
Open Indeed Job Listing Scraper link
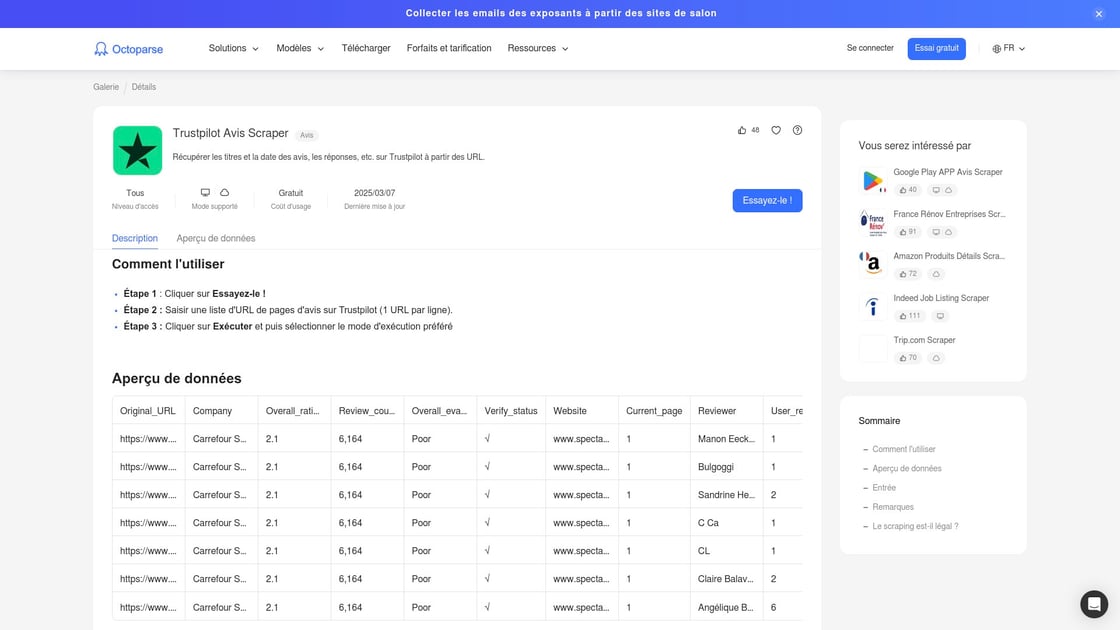pyautogui.click(x=941, y=299)
